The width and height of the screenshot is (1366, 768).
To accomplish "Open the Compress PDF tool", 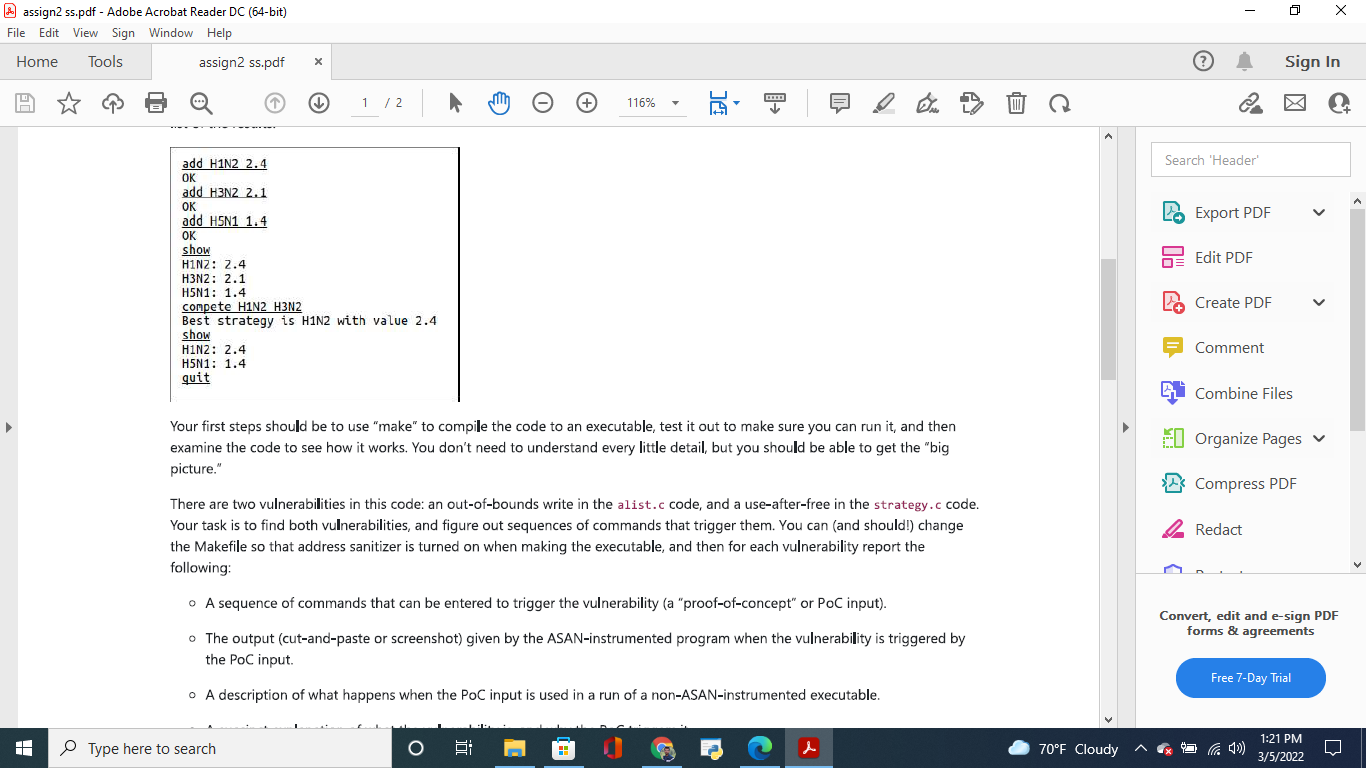I will (x=1245, y=483).
